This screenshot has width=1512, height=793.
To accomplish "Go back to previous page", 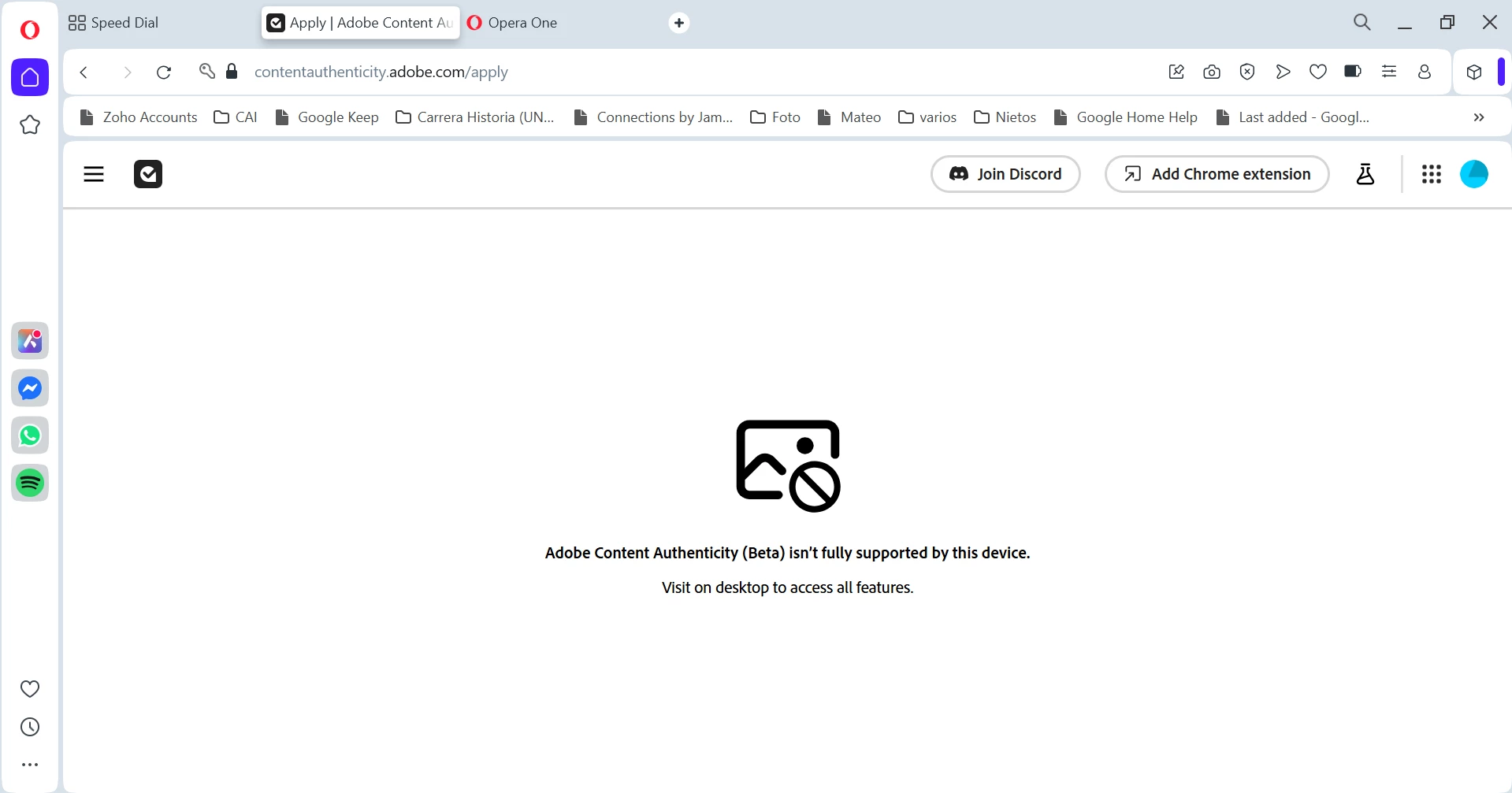I will 84,72.
